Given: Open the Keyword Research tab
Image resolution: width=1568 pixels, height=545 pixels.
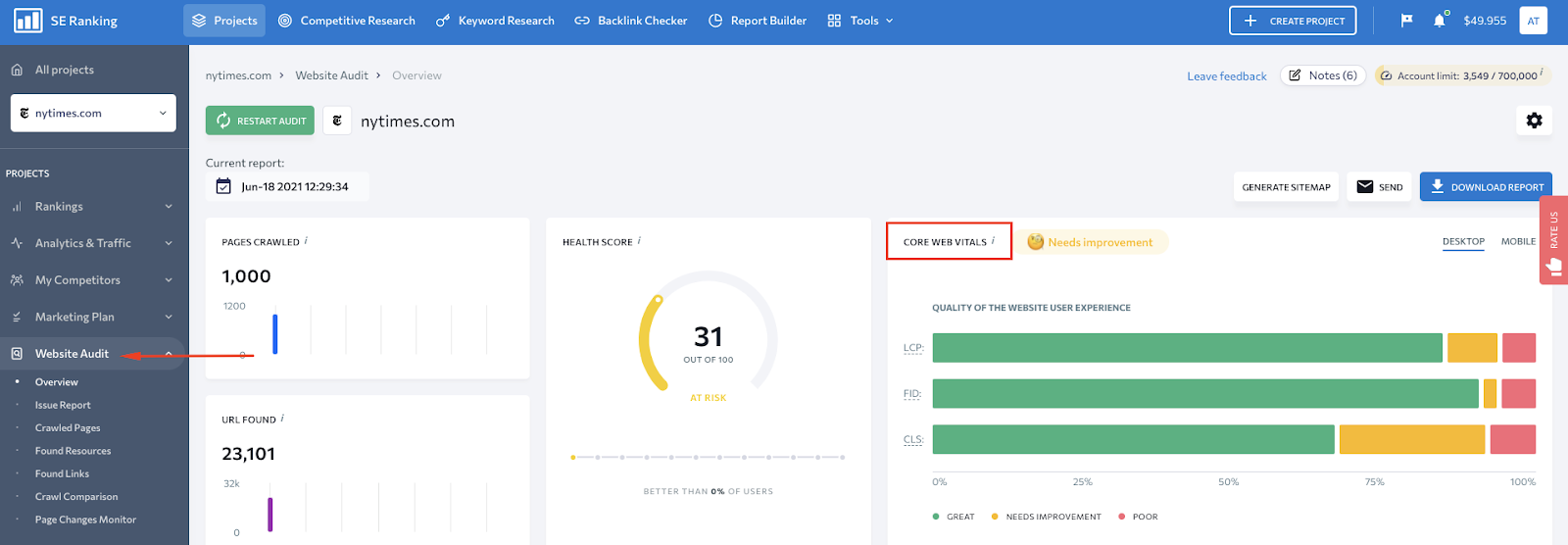Looking at the screenshot, I should (495, 21).
